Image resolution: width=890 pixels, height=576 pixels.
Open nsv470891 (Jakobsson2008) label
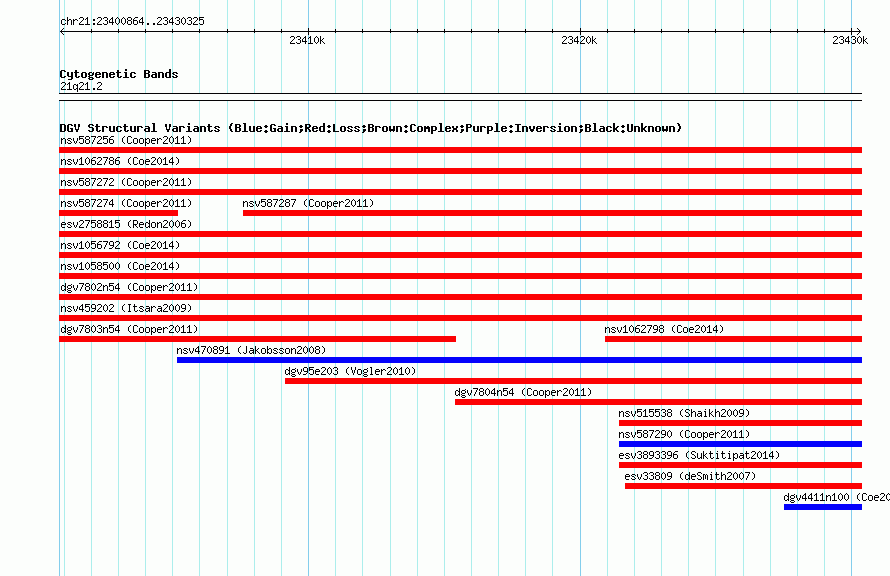251,350
